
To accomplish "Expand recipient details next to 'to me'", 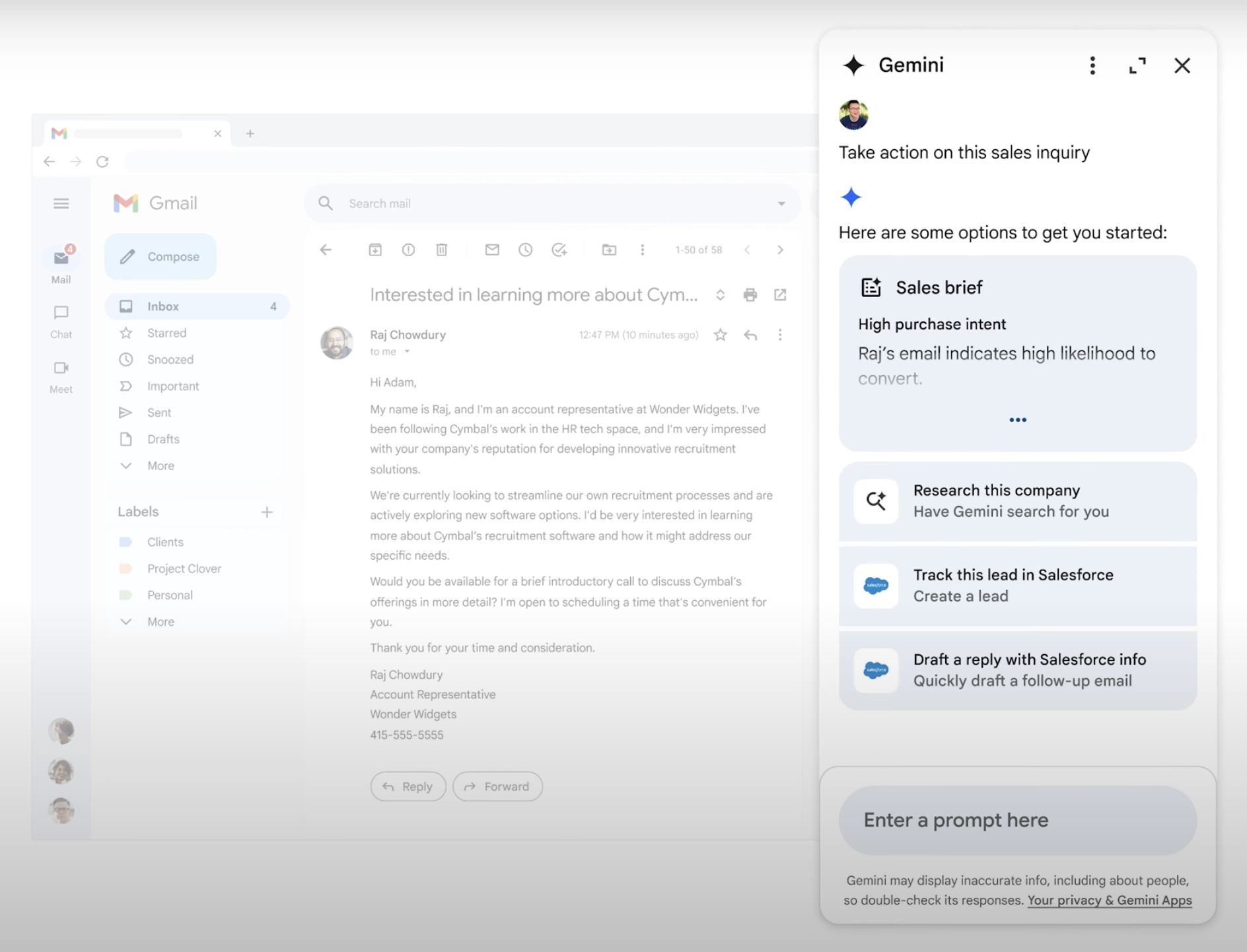I will [x=407, y=352].
